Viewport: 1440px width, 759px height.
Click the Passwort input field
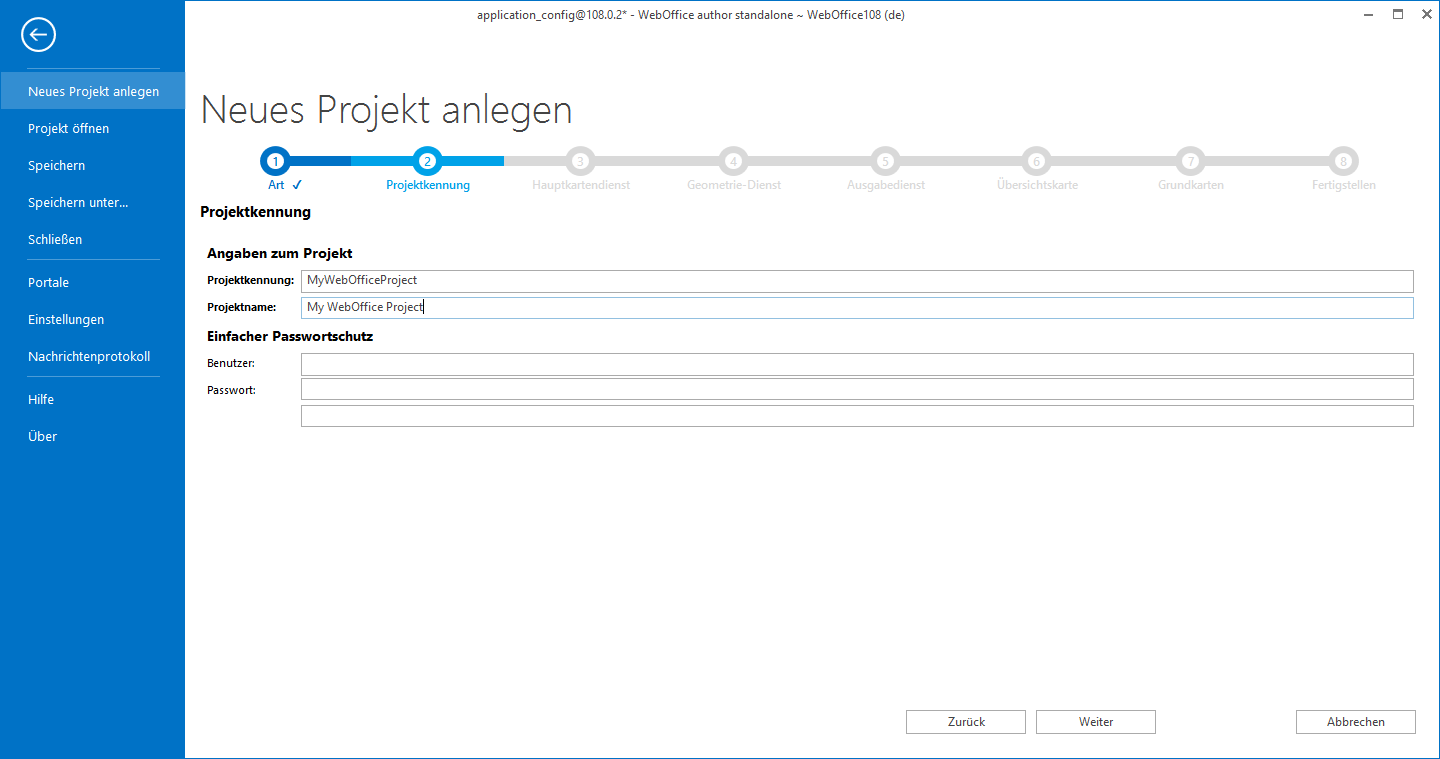(856, 389)
